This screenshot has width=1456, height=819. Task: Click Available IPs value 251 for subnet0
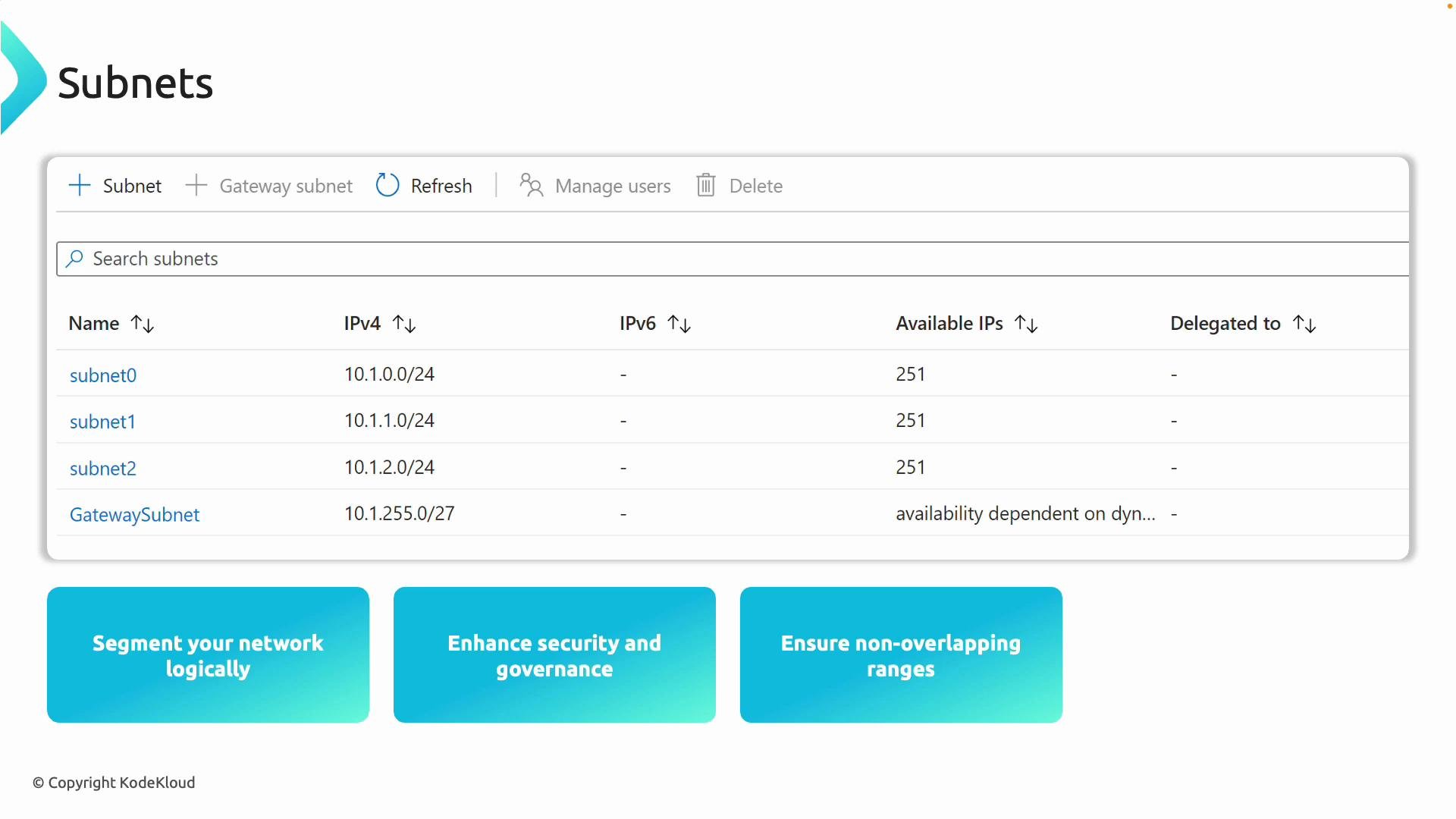pos(911,375)
